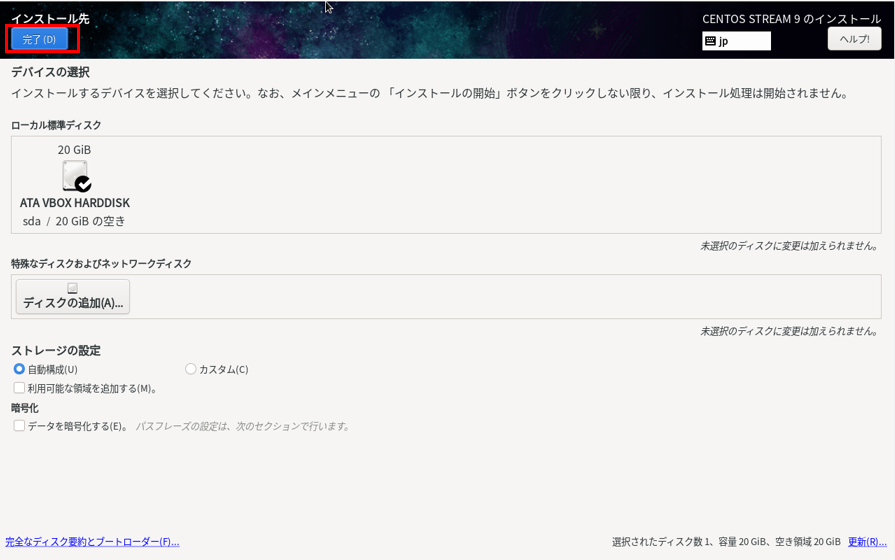Click 特殊なディスクおよびネットワークディスク label

pos(101,264)
